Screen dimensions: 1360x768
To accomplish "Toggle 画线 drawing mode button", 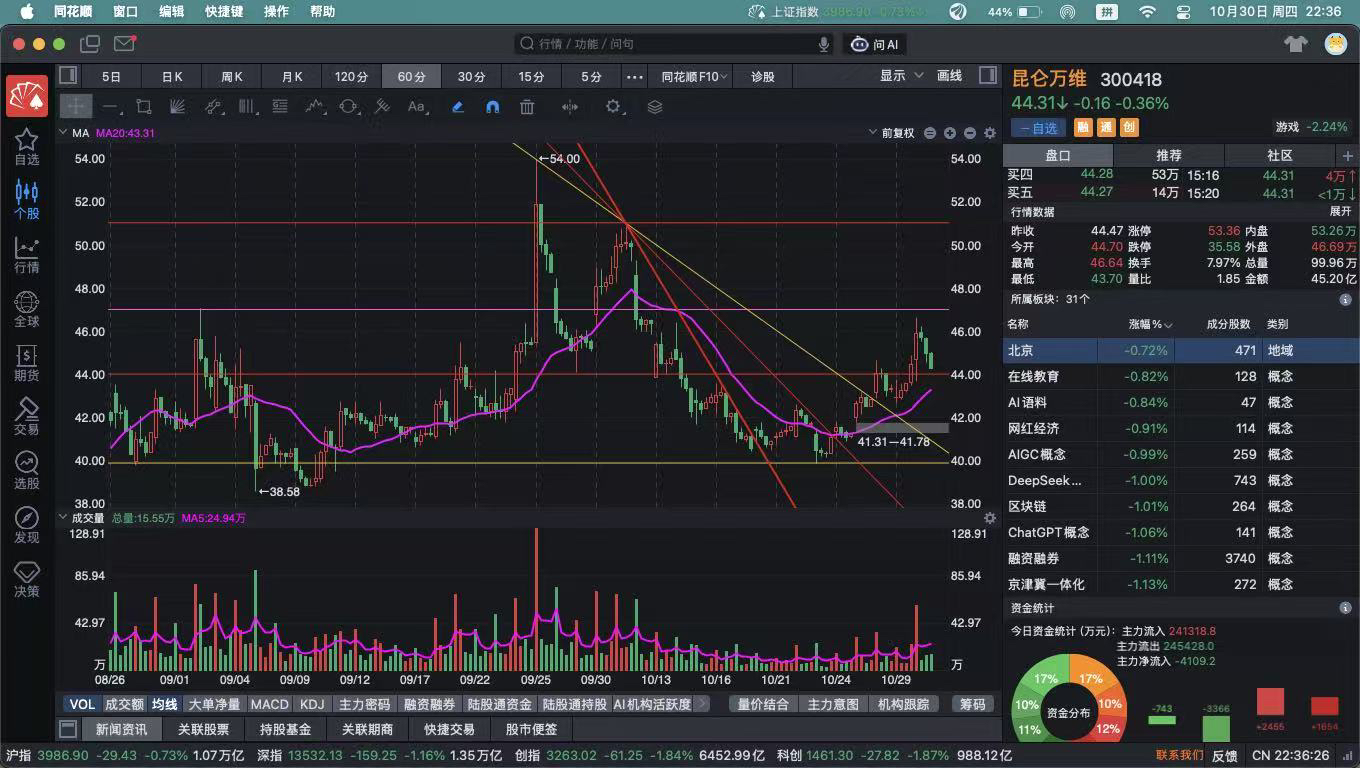I will pos(949,76).
